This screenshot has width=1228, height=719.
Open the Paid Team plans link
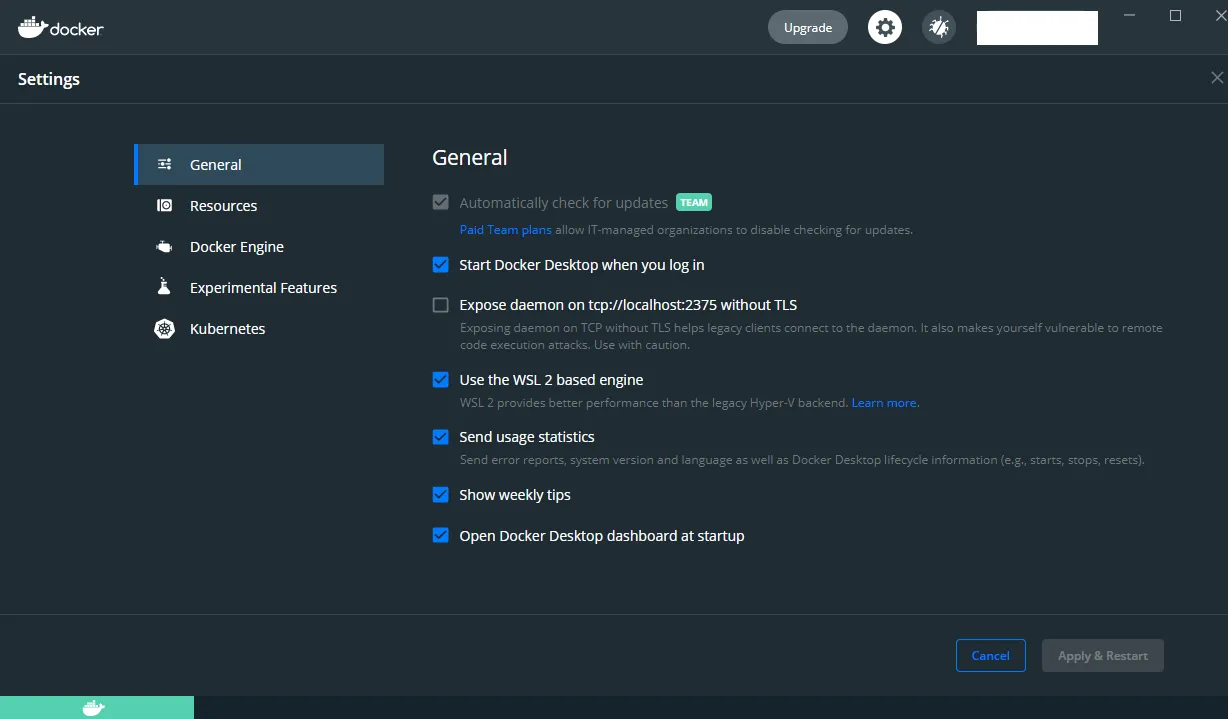tap(505, 230)
